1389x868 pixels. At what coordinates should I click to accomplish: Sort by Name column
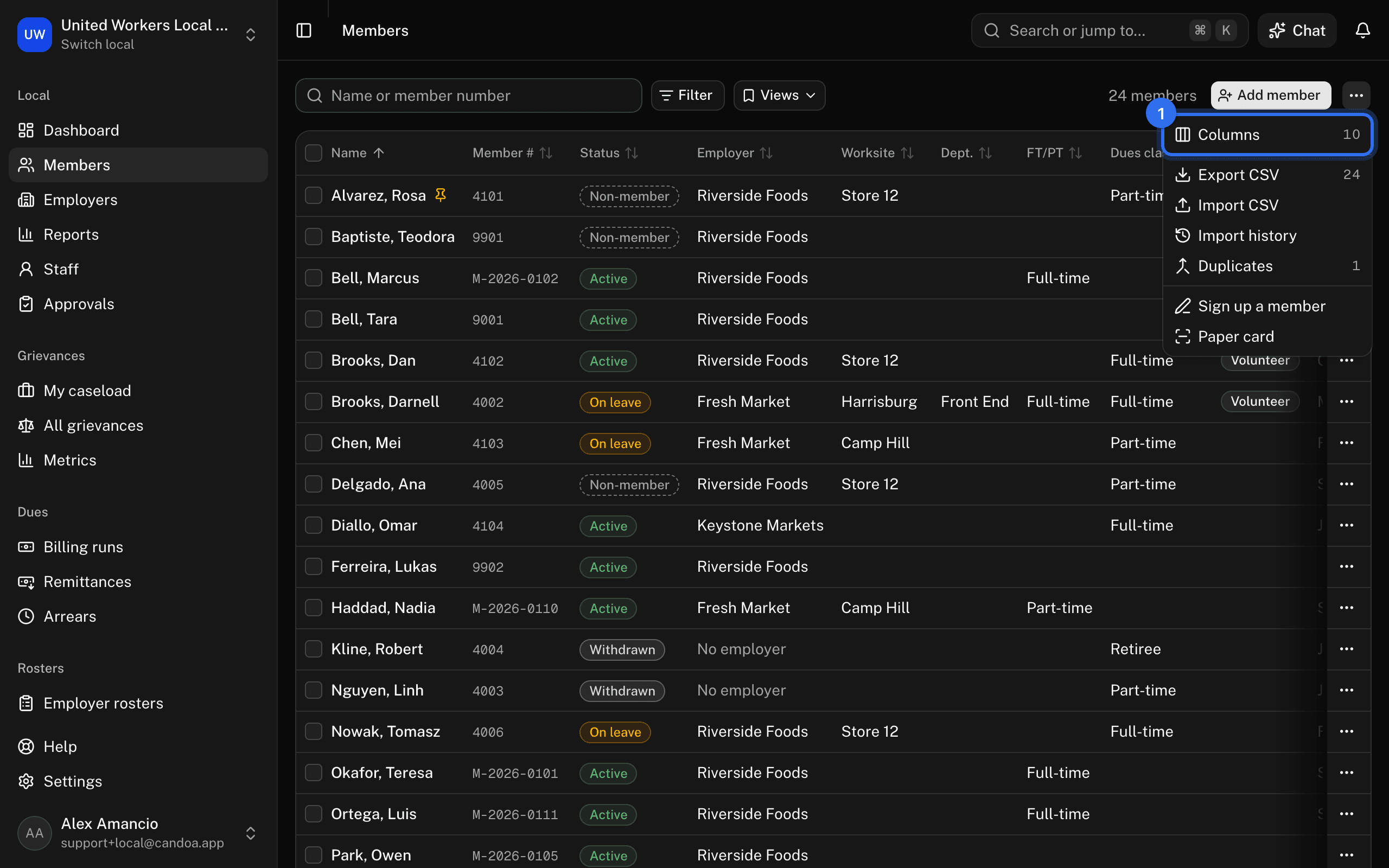[358, 152]
